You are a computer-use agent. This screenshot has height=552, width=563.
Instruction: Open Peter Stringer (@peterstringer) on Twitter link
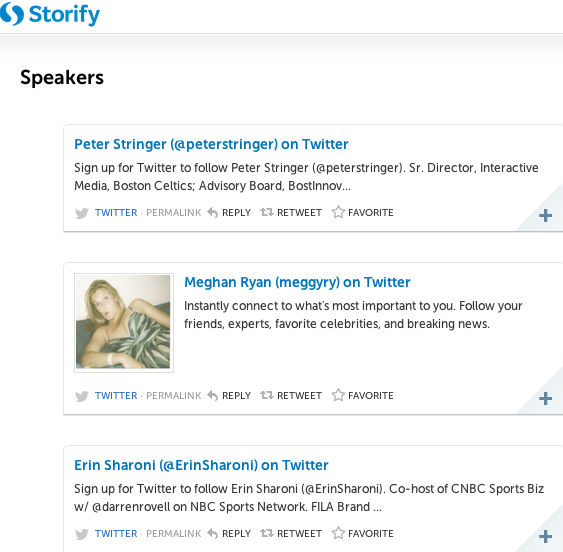211,144
